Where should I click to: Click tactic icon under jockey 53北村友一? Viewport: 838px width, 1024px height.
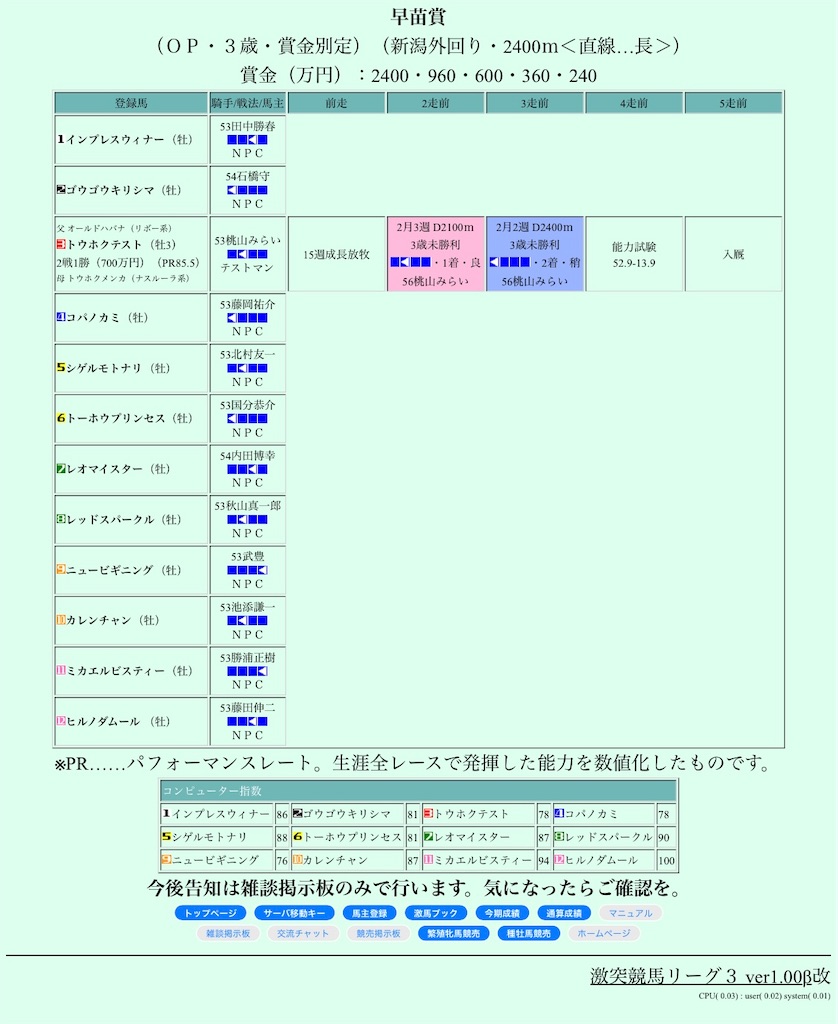tap(248, 368)
